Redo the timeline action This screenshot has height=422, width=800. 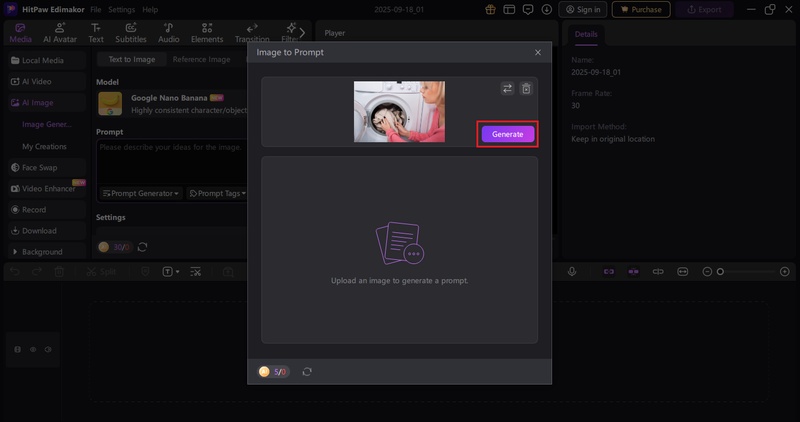[37, 272]
